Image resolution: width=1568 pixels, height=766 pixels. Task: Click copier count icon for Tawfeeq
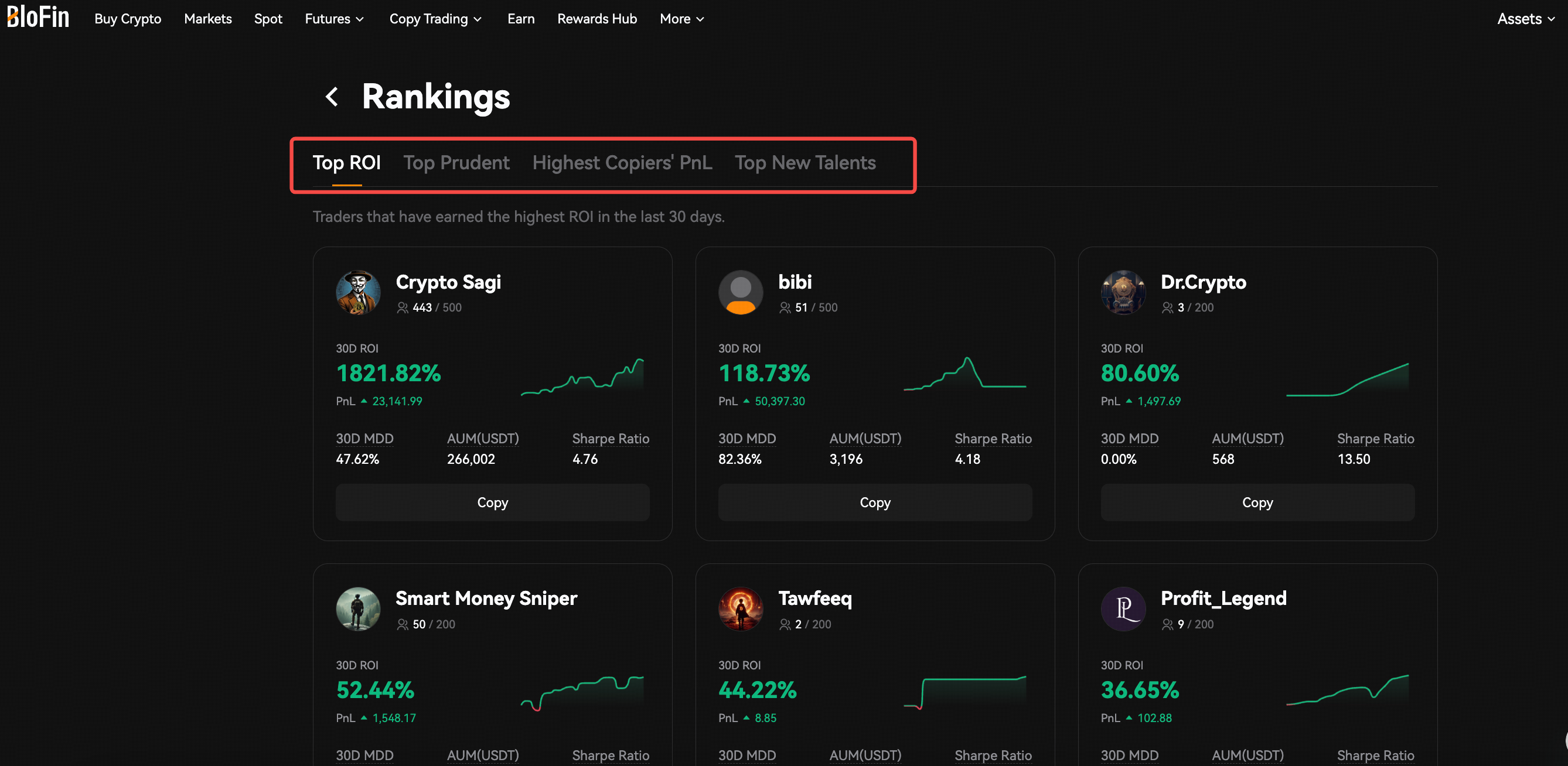785,624
